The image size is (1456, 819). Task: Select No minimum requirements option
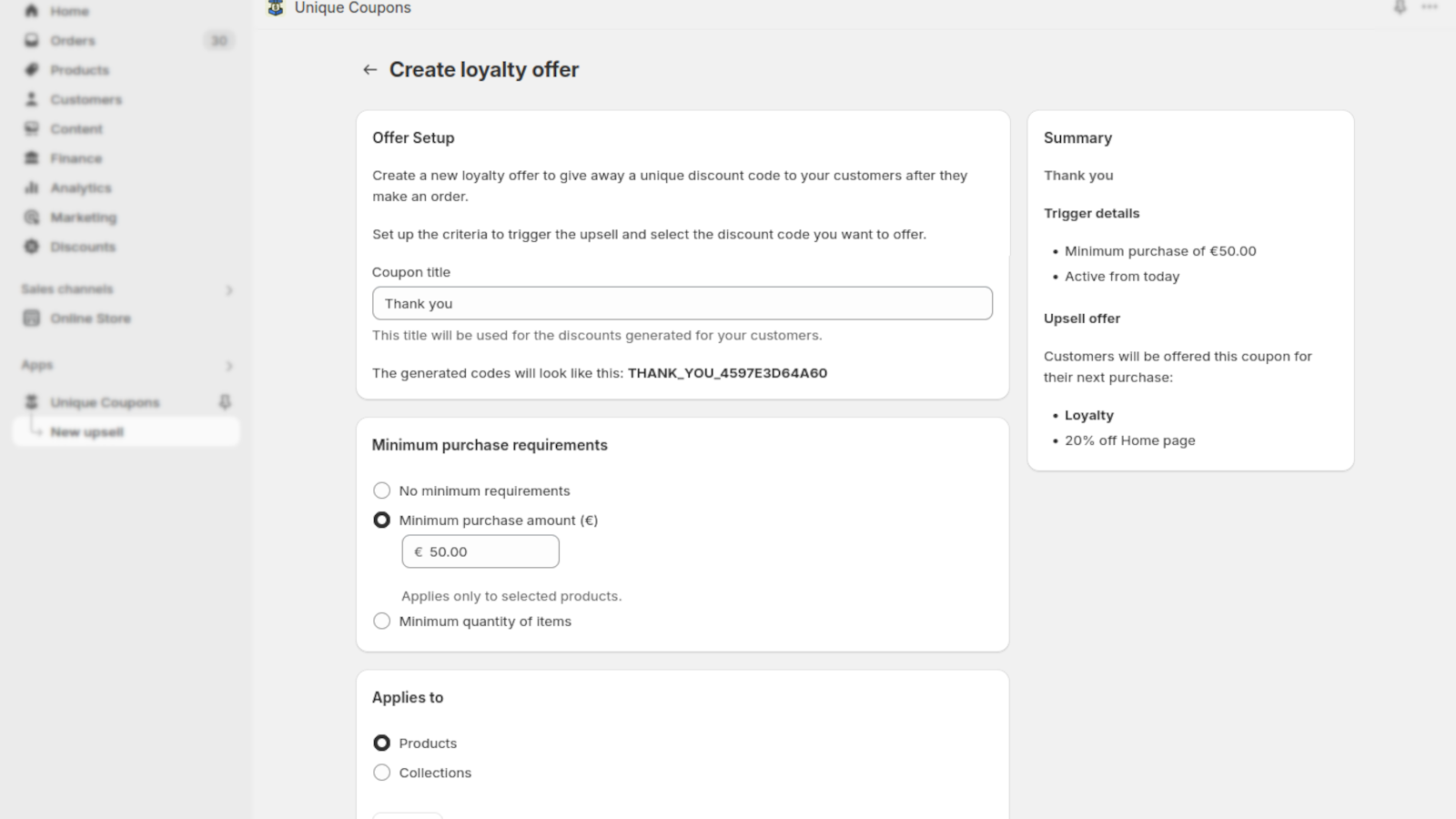point(381,490)
